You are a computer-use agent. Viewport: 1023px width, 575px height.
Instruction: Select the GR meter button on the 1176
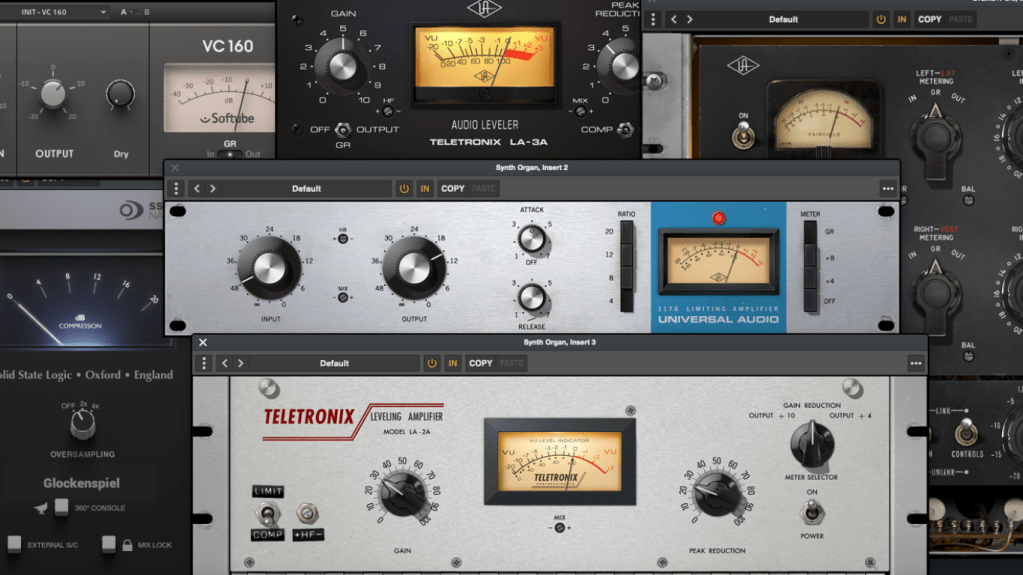(x=810, y=233)
